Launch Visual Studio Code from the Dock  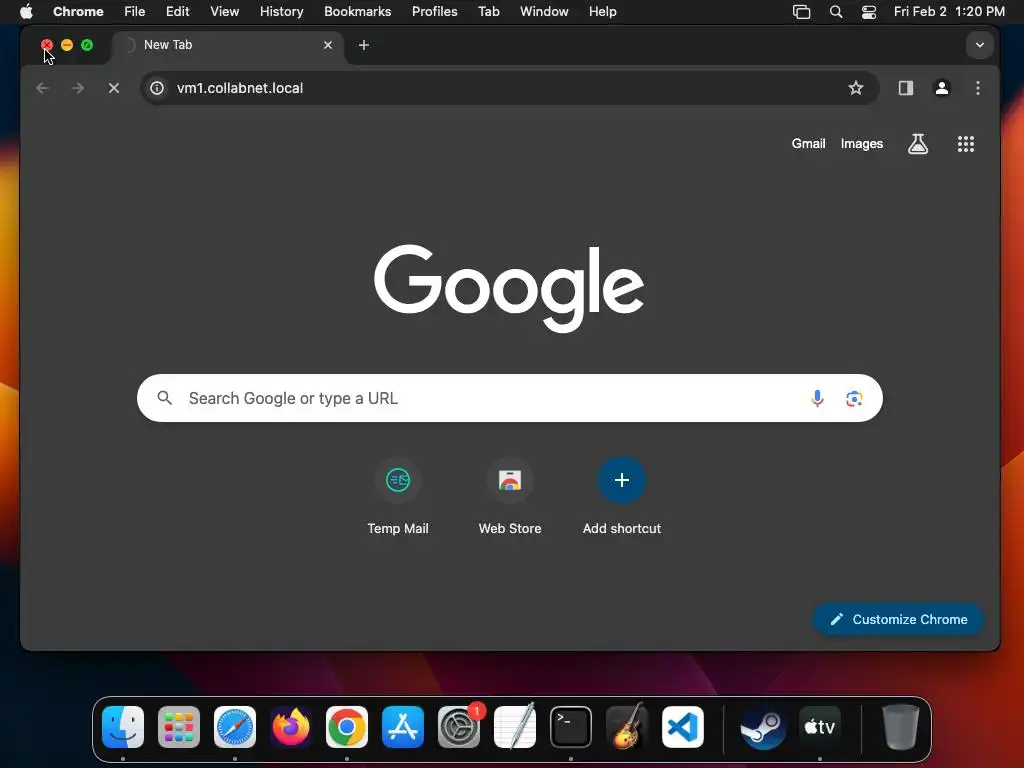point(683,727)
